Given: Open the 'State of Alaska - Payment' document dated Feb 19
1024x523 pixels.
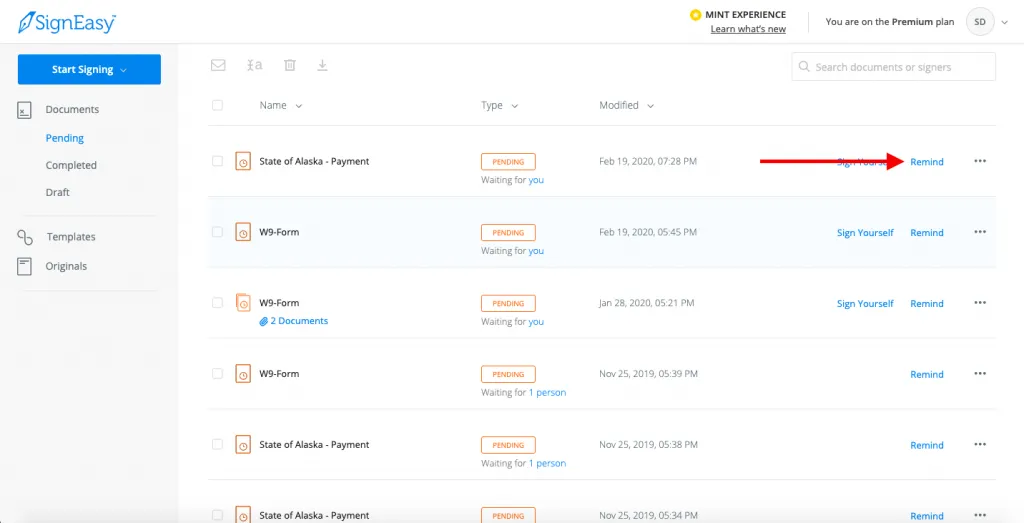Looking at the screenshot, I should click(x=314, y=161).
